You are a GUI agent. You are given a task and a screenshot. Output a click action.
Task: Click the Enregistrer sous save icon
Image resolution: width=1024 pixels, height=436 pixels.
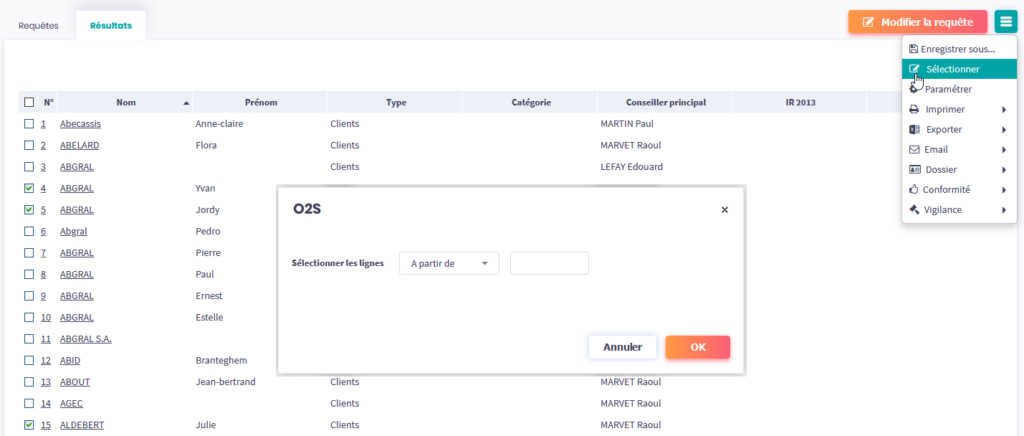[913, 49]
